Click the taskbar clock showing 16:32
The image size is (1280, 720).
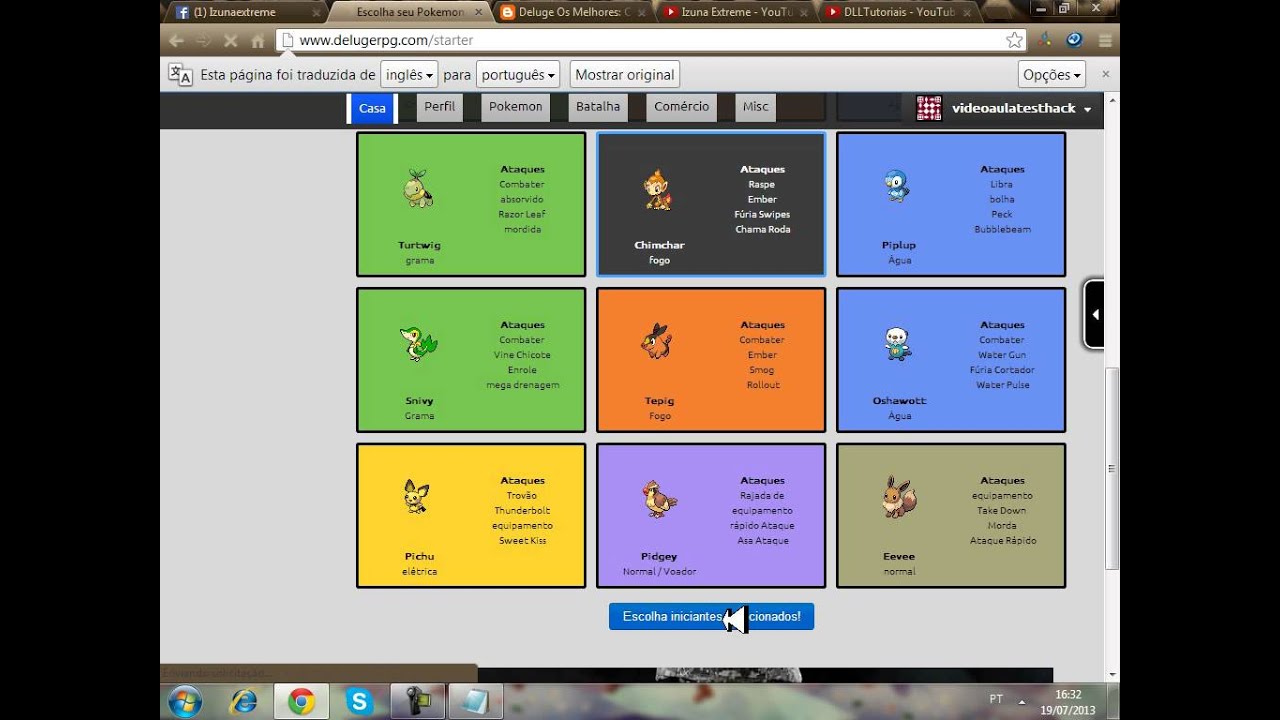click(x=1067, y=694)
